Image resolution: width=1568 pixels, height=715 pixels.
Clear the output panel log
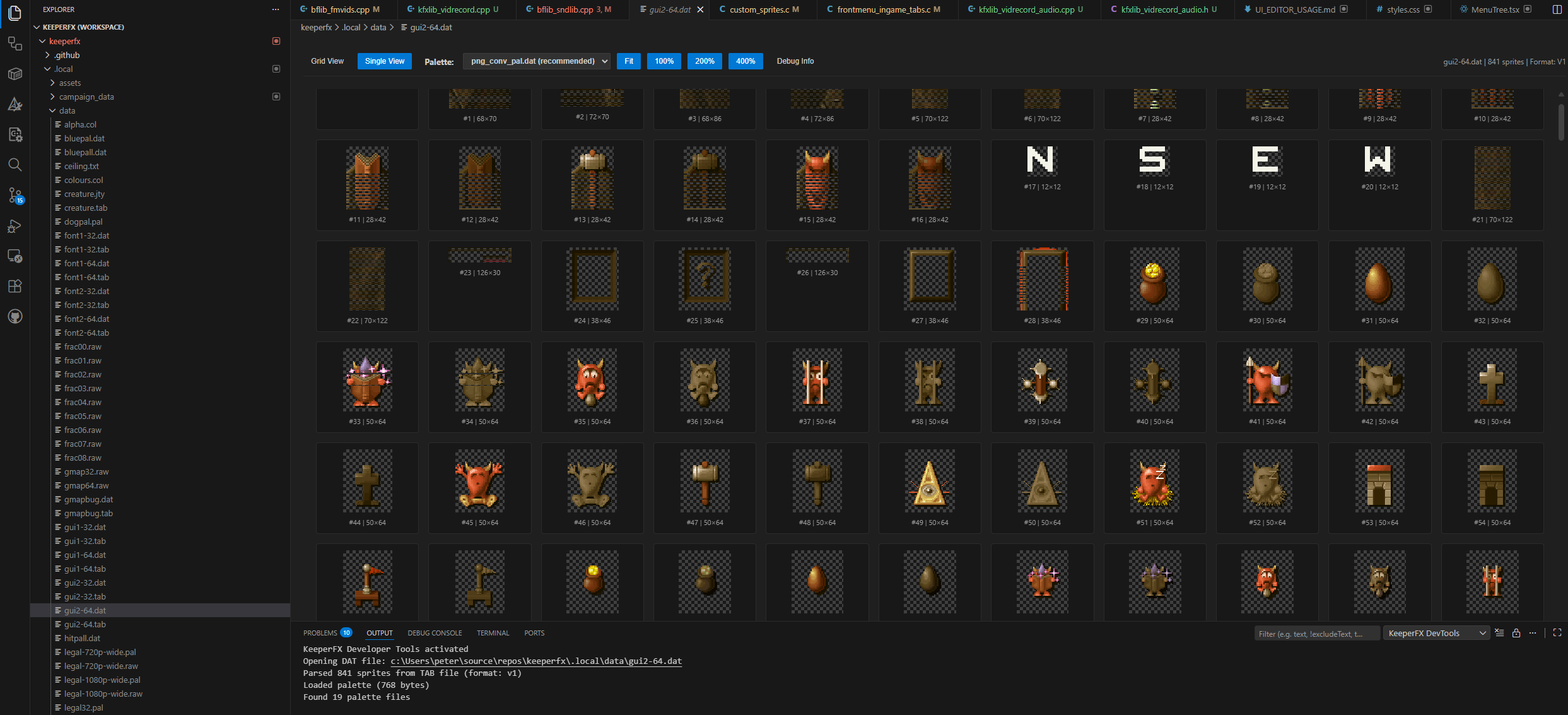click(1499, 633)
